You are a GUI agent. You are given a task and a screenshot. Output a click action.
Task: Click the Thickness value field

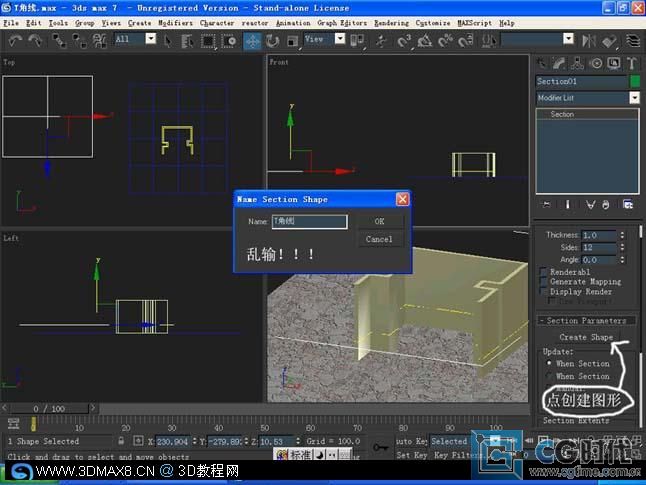[599, 235]
